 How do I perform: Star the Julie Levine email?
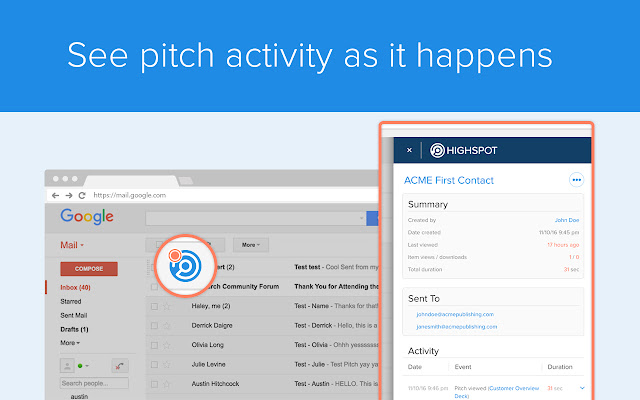click(x=167, y=364)
